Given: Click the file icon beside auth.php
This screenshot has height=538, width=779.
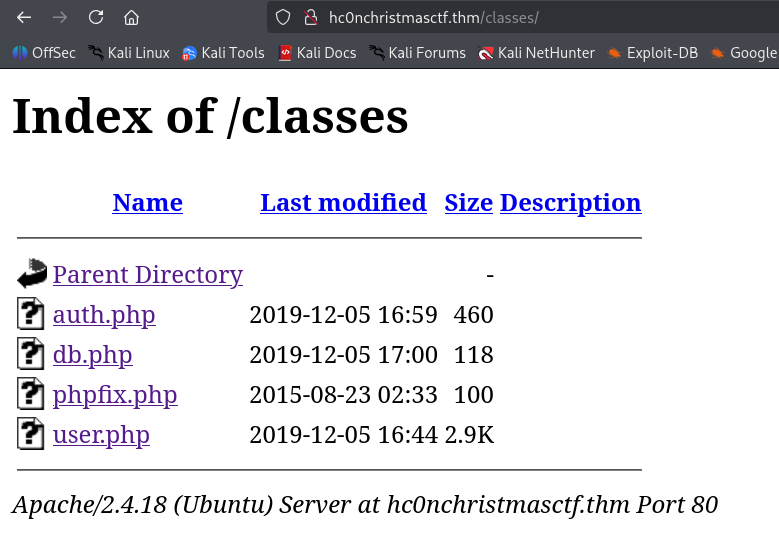Looking at the screenshot, I should coord(32,315).
